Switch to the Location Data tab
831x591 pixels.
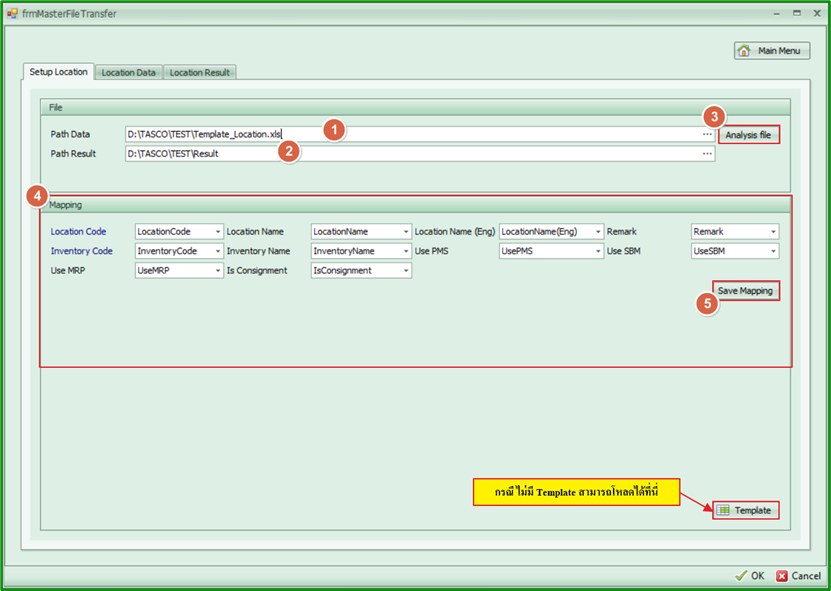point(128,72)
